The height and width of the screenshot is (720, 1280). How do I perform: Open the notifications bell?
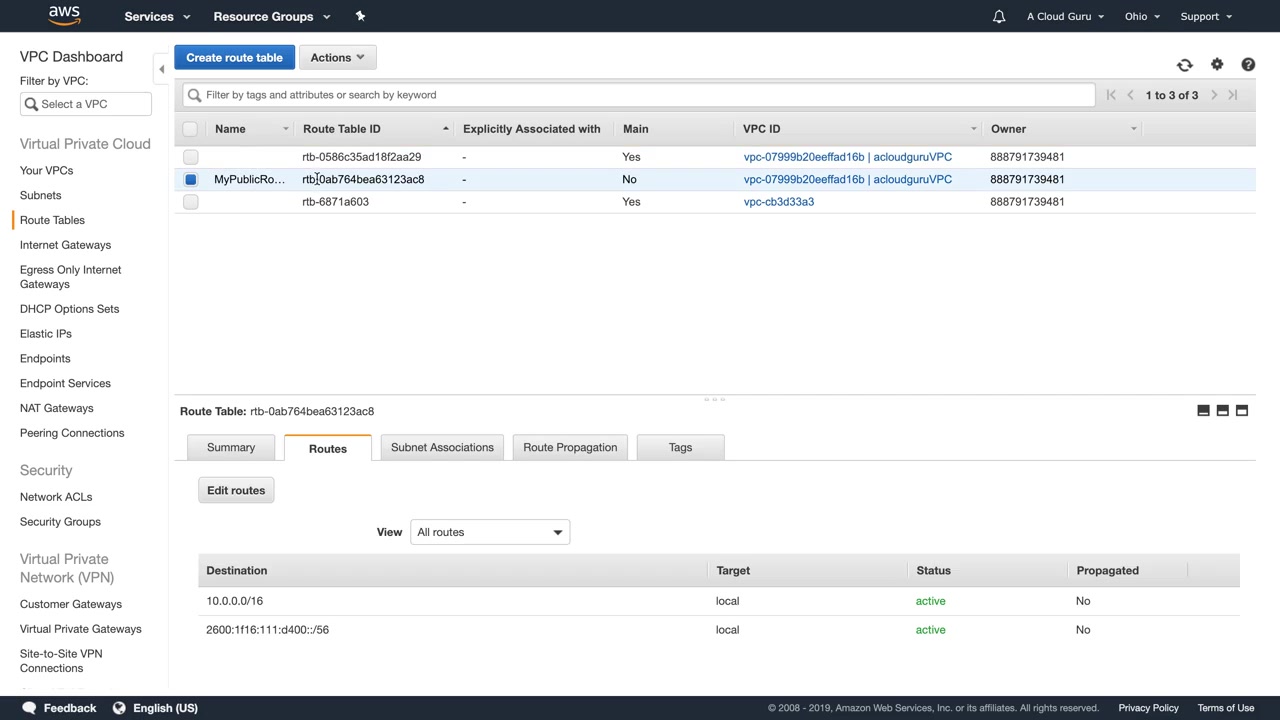(x=998, y=16)
